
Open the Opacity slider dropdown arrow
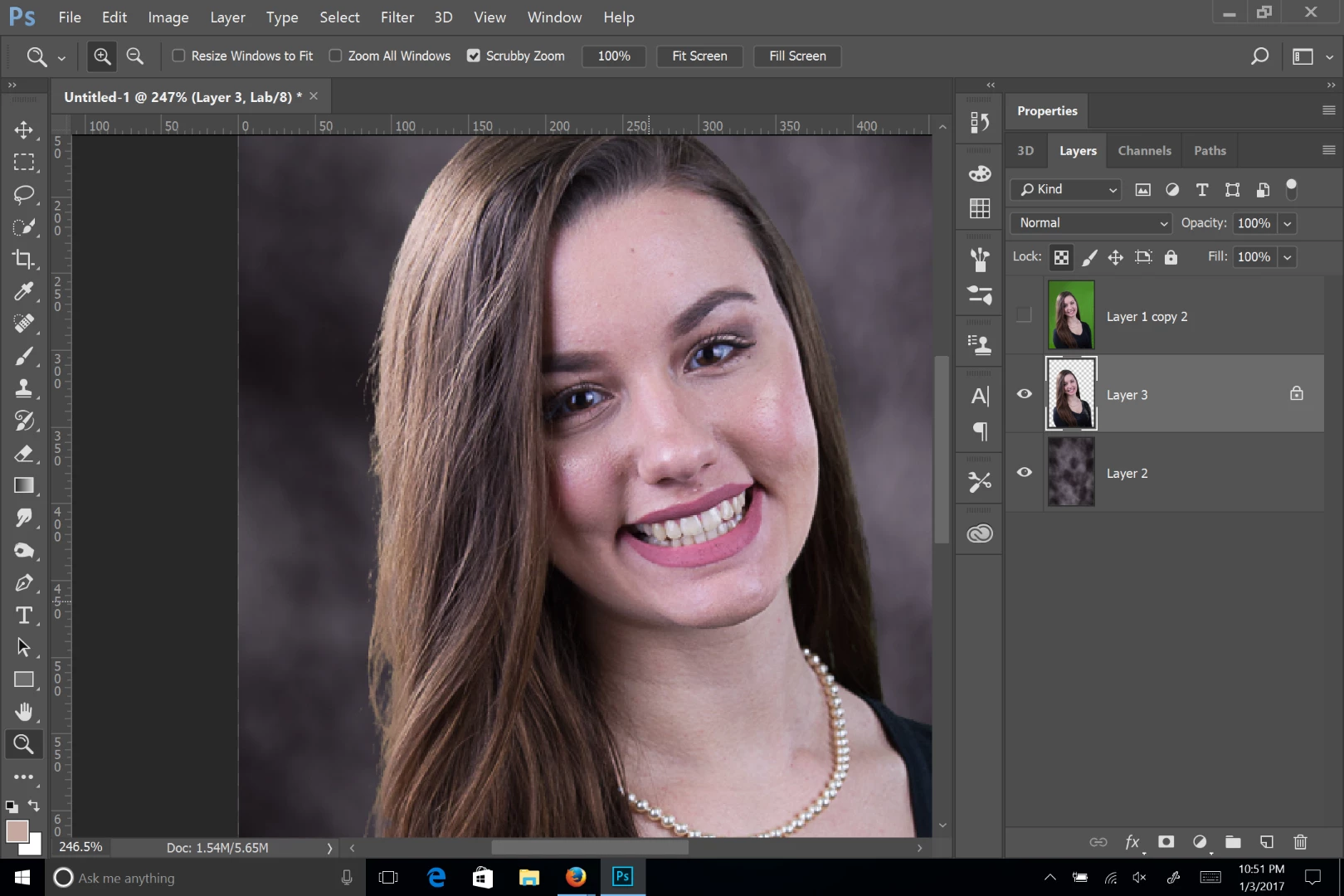pos(1287,223)
